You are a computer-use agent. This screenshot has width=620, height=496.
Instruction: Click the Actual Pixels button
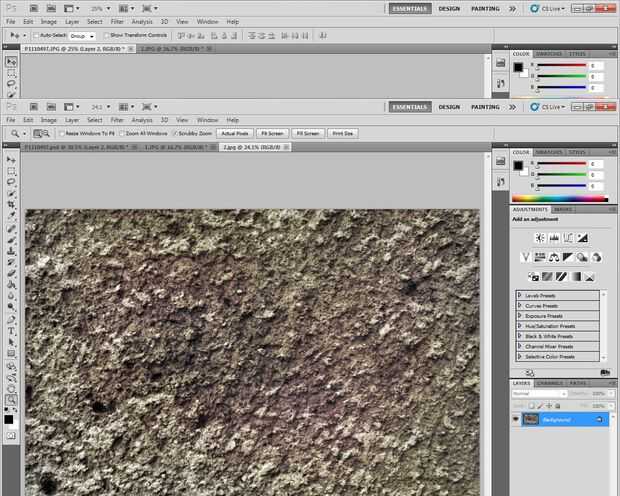click(x=234, y=132)
